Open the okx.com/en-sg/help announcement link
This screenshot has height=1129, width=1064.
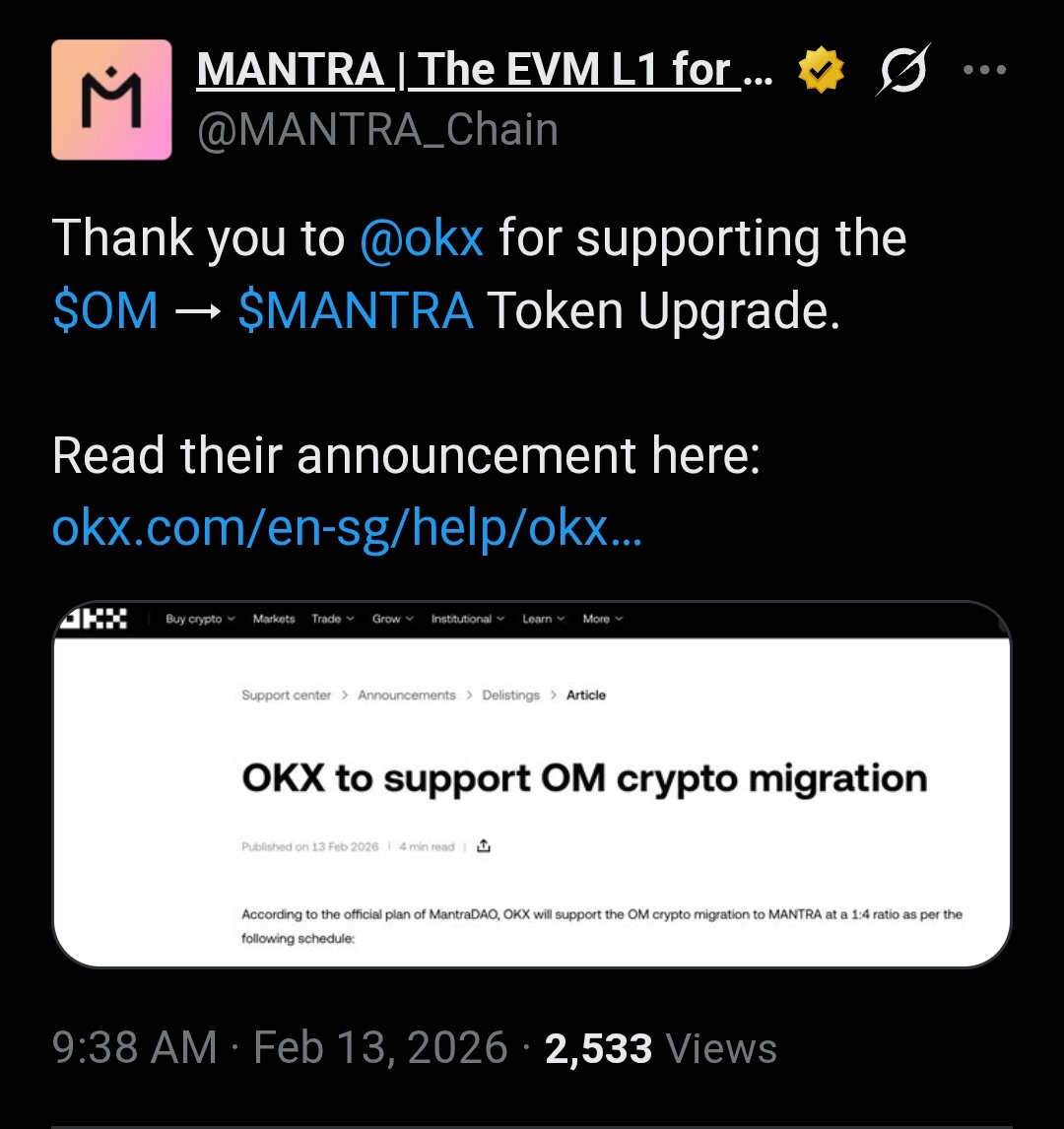pos(347,530)
